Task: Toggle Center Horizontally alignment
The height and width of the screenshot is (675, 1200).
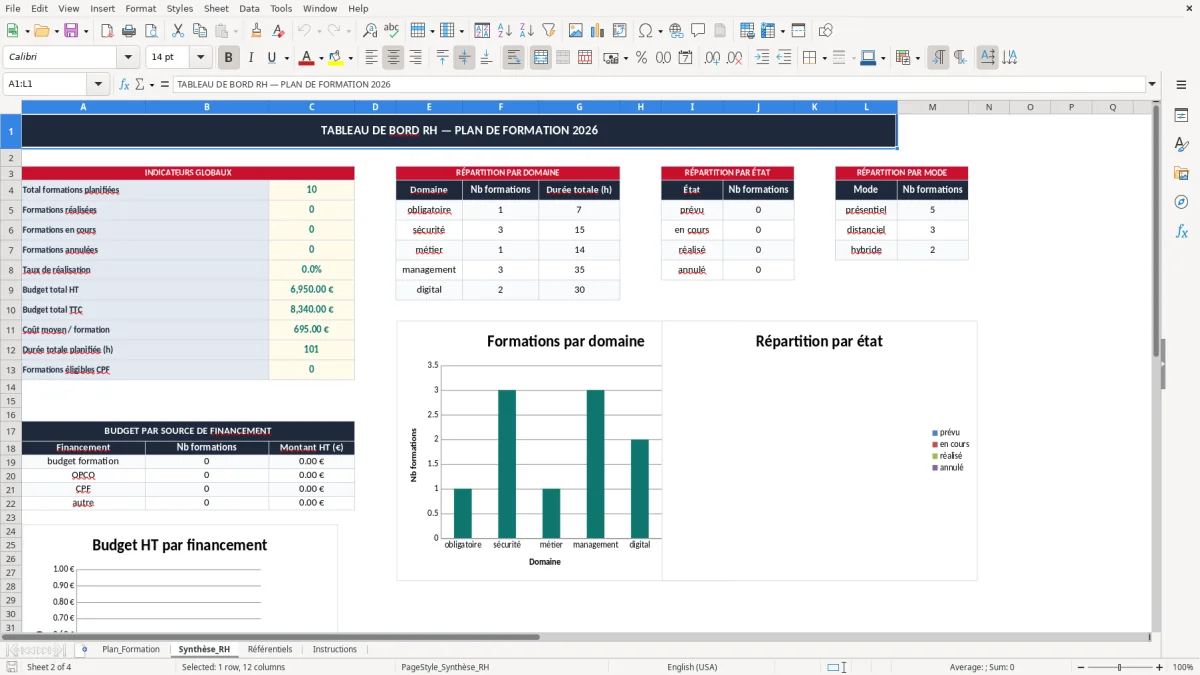Action: point(393,58)
